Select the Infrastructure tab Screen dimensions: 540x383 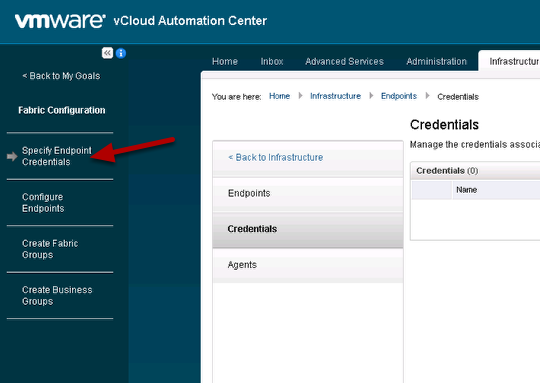point(510,61)
